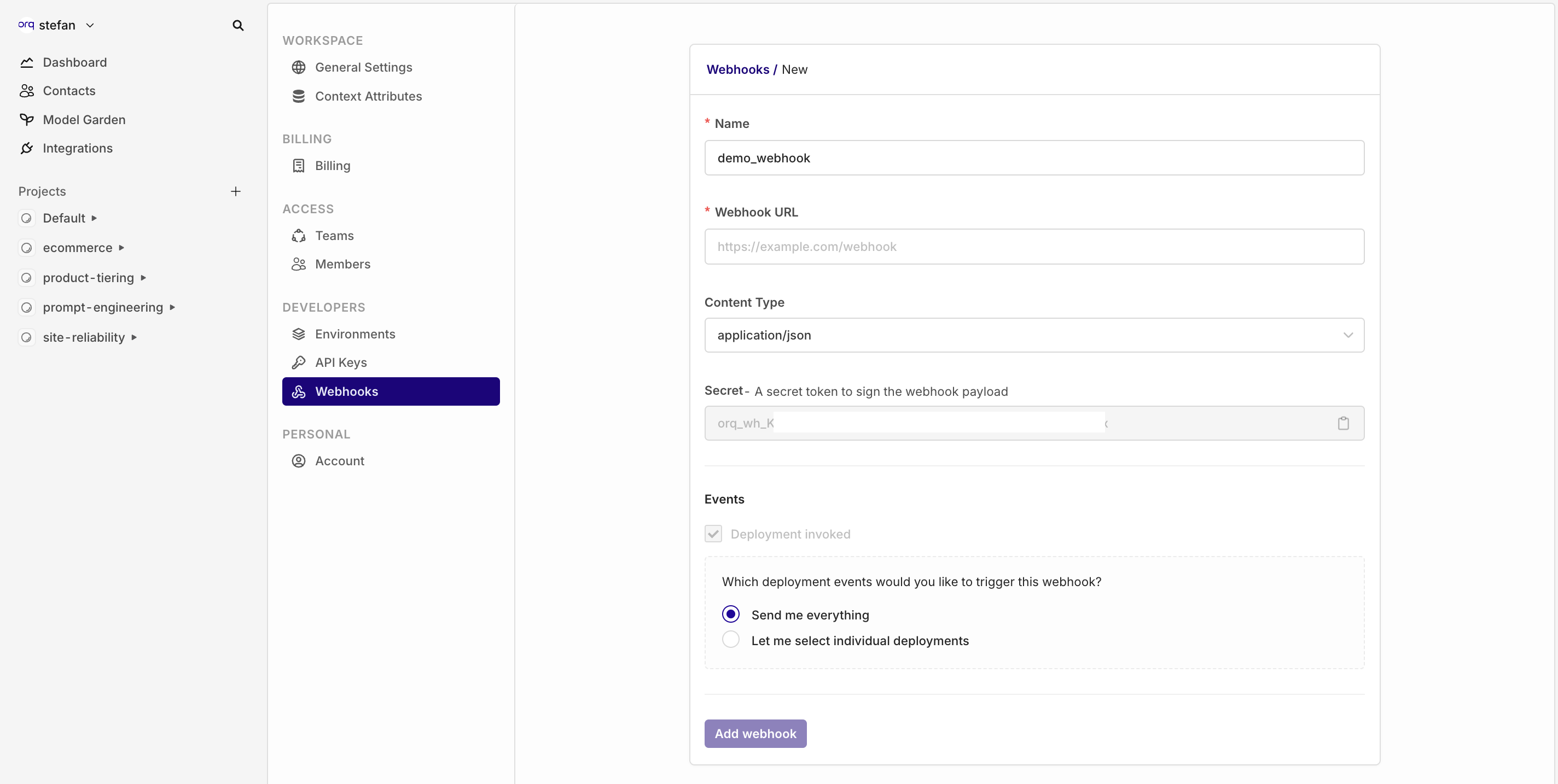Click the Model Garden sprout icon
The width and height of the screenshot is (1558, 784).
click(27, 120)
